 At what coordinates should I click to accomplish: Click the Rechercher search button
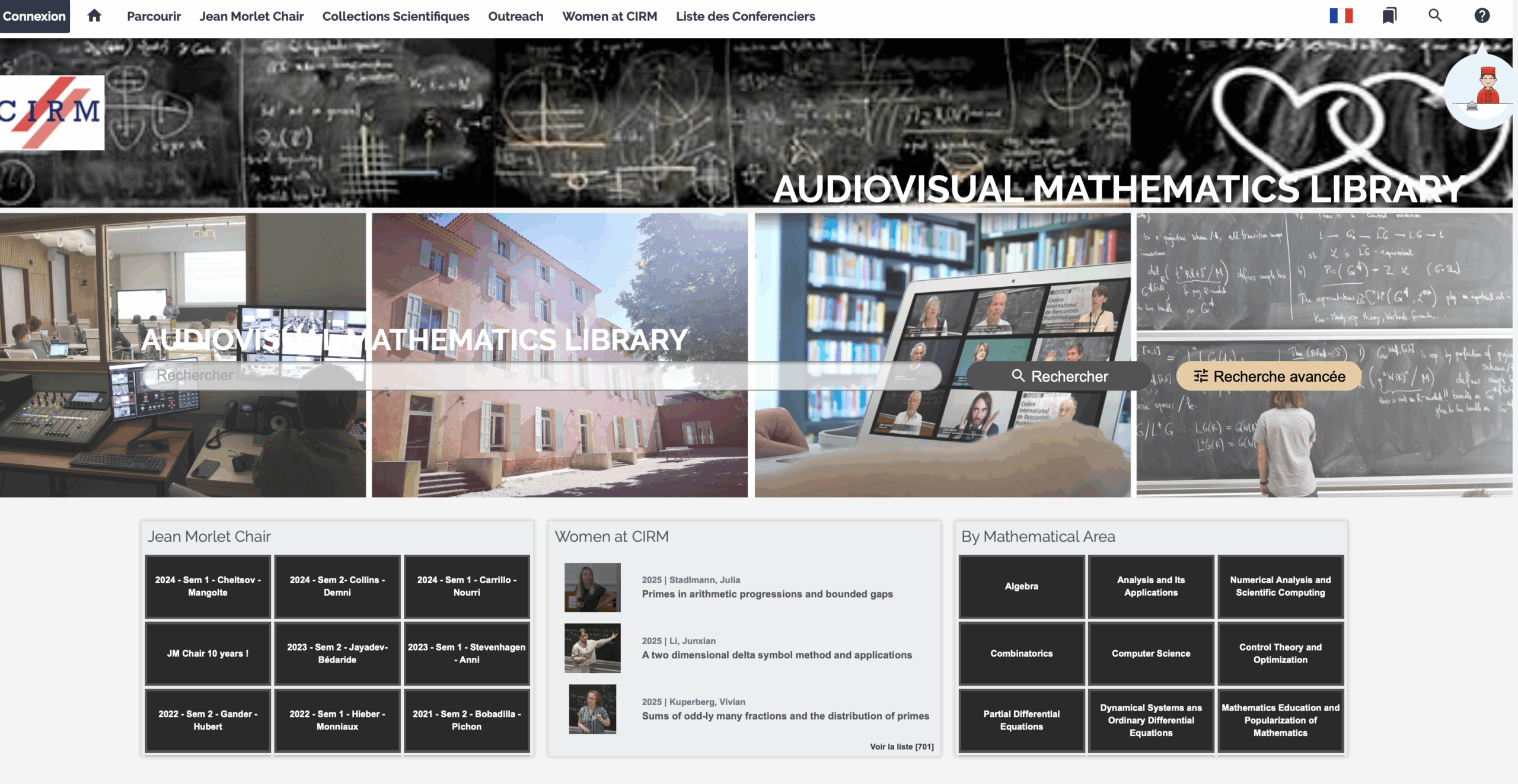(x=1059, y=376)
